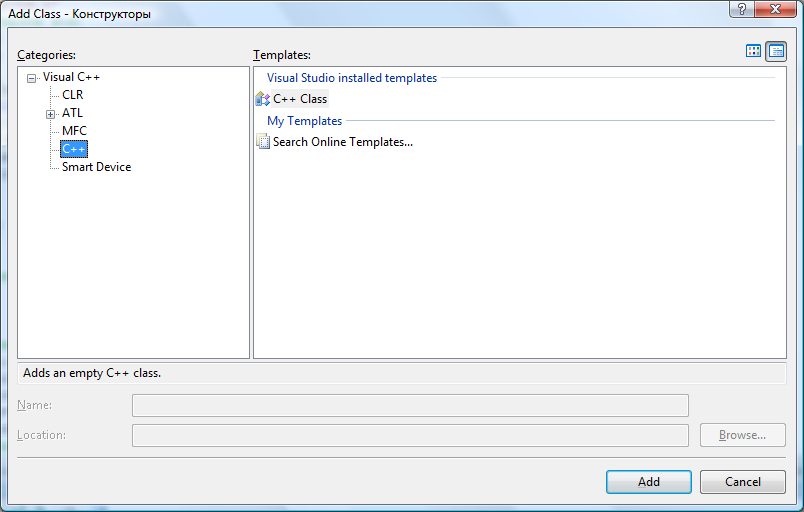Click the 'Adds an empty C++ class.' description

pyautogui.click(x=92, y=373)
